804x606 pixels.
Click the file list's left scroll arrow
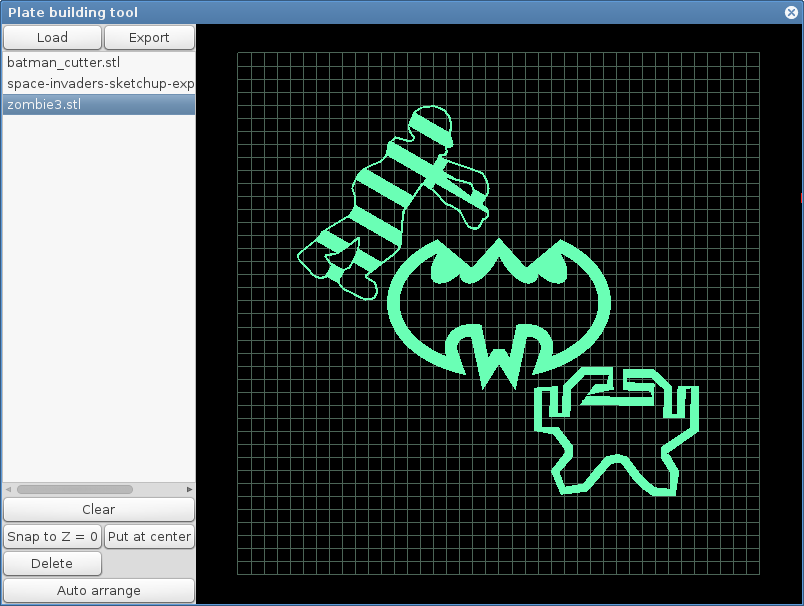[8, 489]
